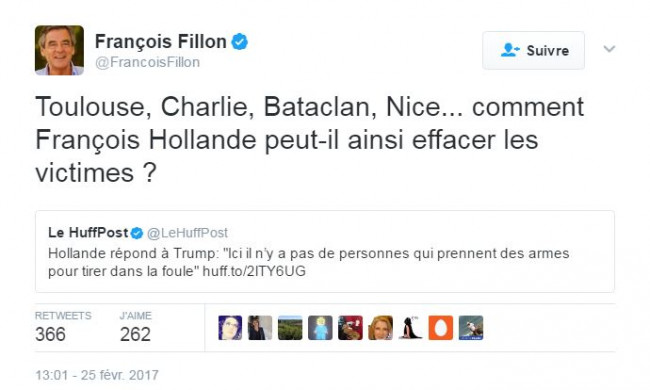650x390 pixels.
Task: Open the @LeHuffPost handle link
Action: (187, 233)
